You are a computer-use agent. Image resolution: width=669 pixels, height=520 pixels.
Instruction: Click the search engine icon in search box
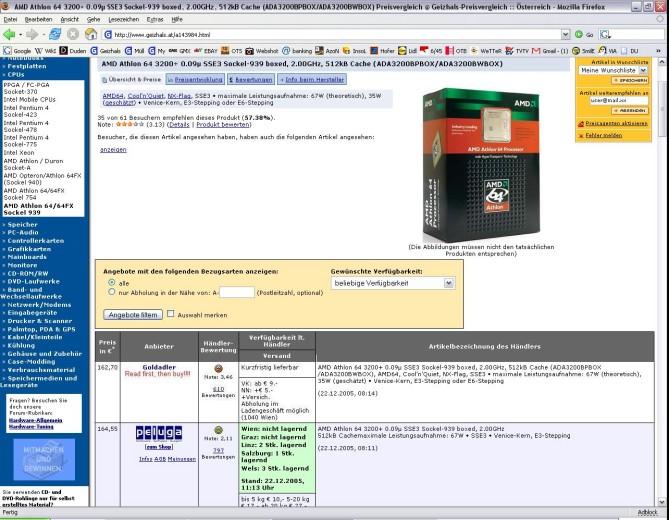coord(605,35)
